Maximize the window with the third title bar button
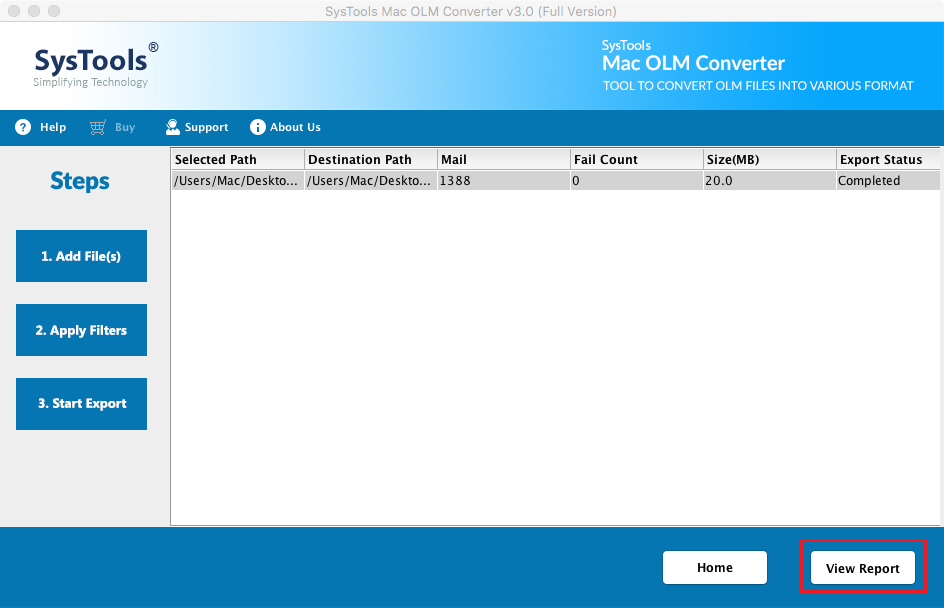944x608 pixels. tap(54, 11)
